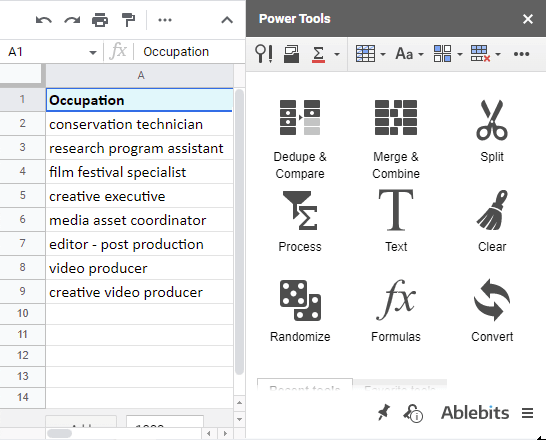Select cell editor - post production
The width and height of the screenshot is (546, 440).
(139, 244)
